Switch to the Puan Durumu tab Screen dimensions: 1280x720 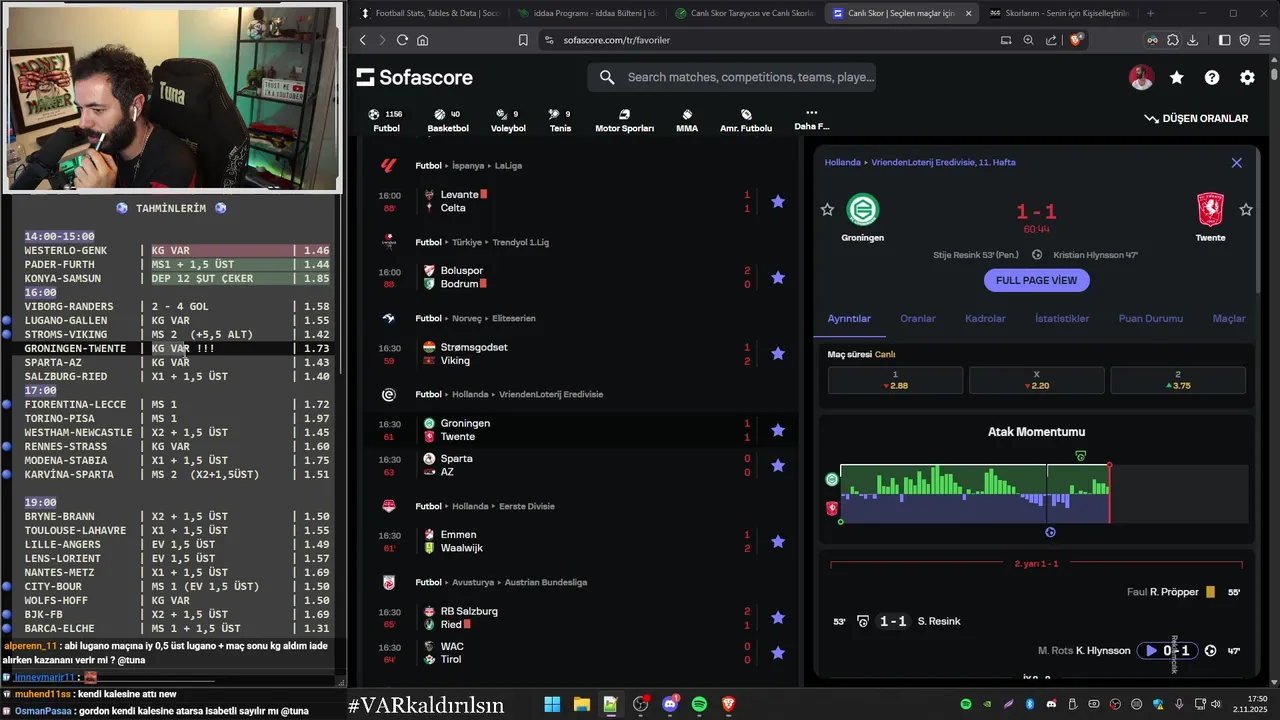(x=1150, y=318)
